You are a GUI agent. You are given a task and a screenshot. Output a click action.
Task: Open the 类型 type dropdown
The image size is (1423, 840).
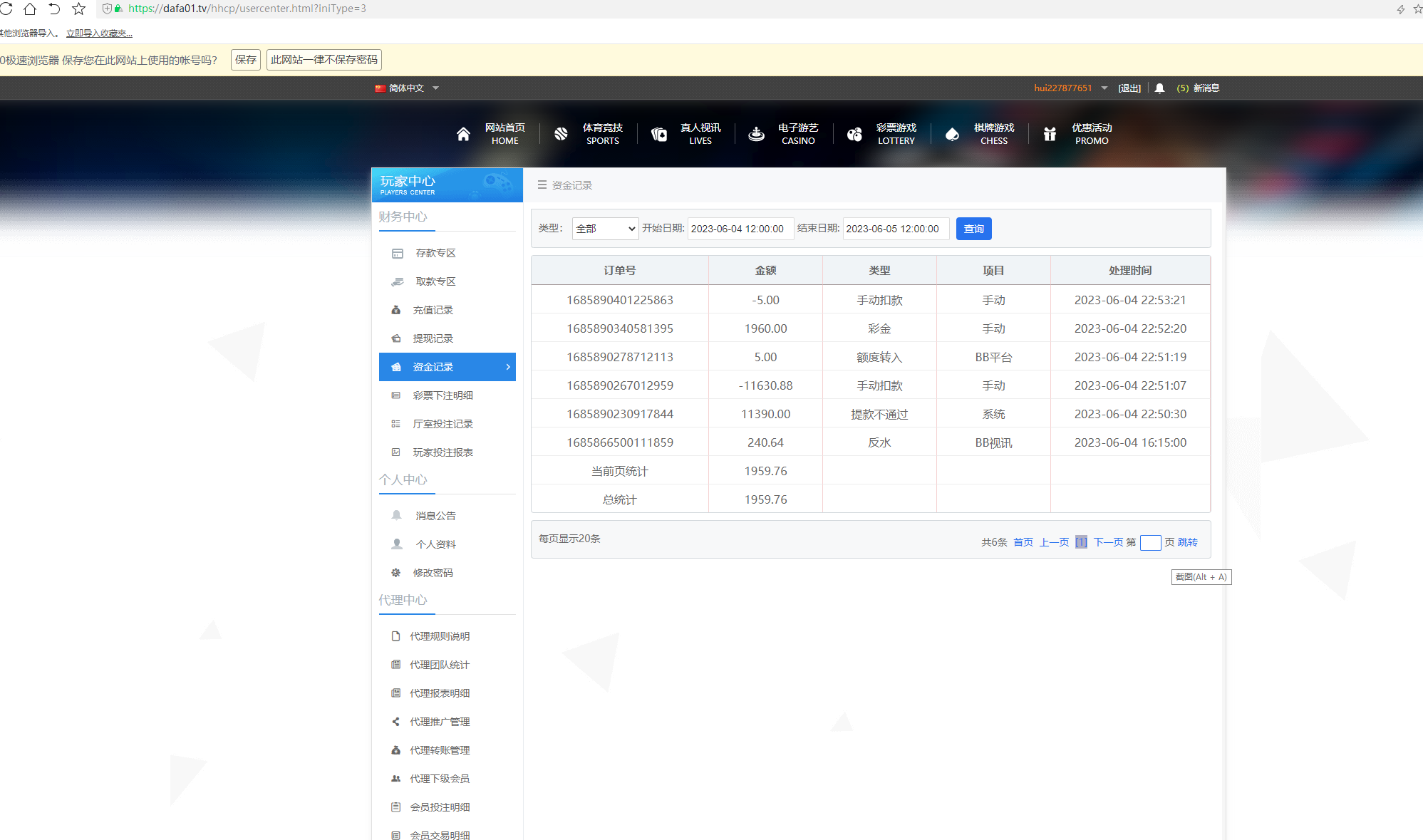tap(605, 229)
